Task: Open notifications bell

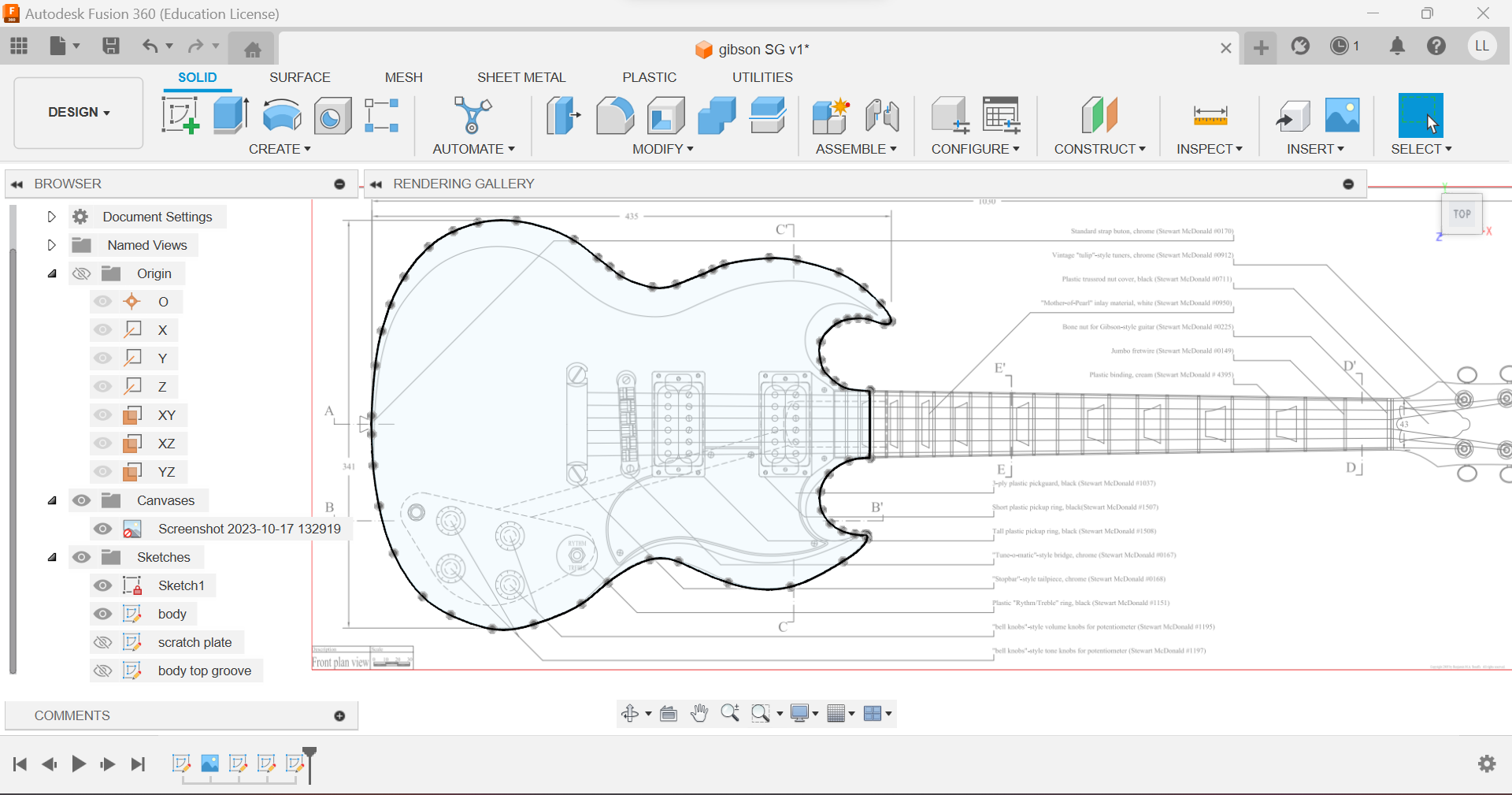Action: pos(1397,46)
